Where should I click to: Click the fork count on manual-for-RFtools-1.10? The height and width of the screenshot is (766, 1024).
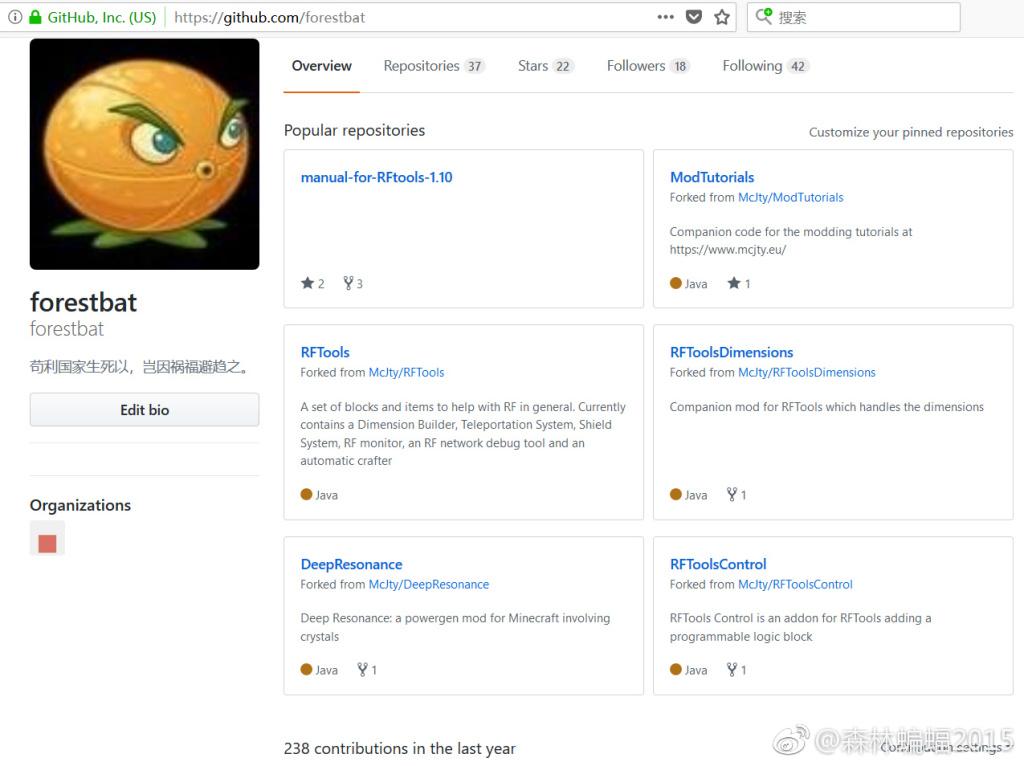click(353, 283)
